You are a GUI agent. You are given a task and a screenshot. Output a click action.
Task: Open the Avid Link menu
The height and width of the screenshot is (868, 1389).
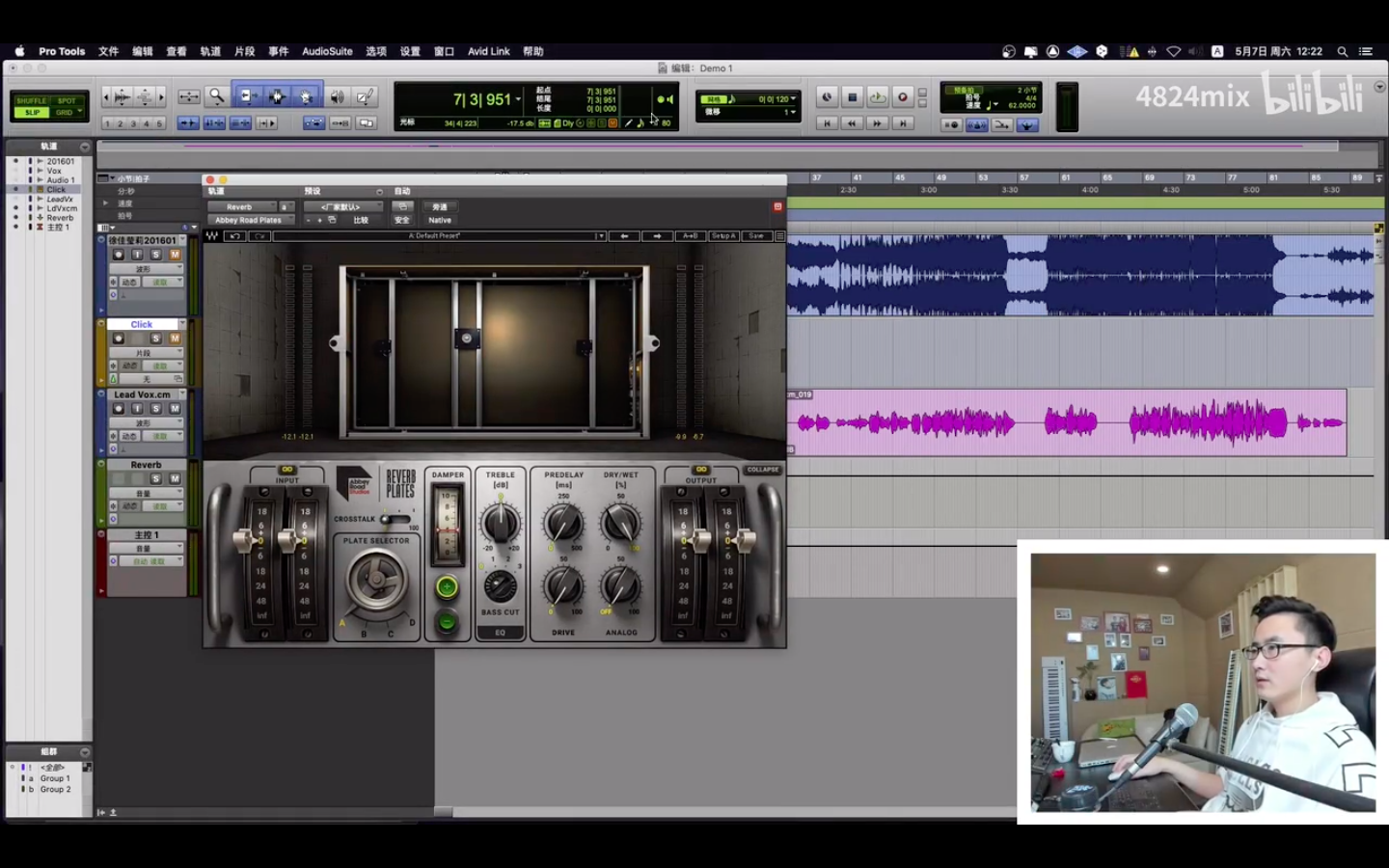point(488,51)
